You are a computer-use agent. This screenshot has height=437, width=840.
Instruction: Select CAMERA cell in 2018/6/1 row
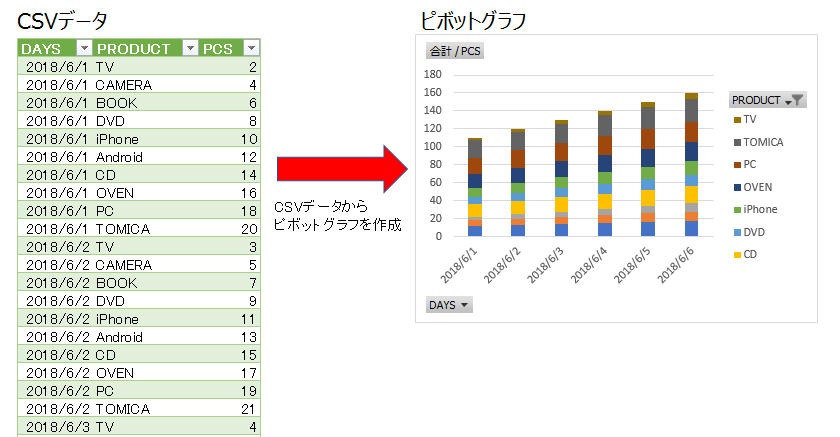click(x=146, y=85)
